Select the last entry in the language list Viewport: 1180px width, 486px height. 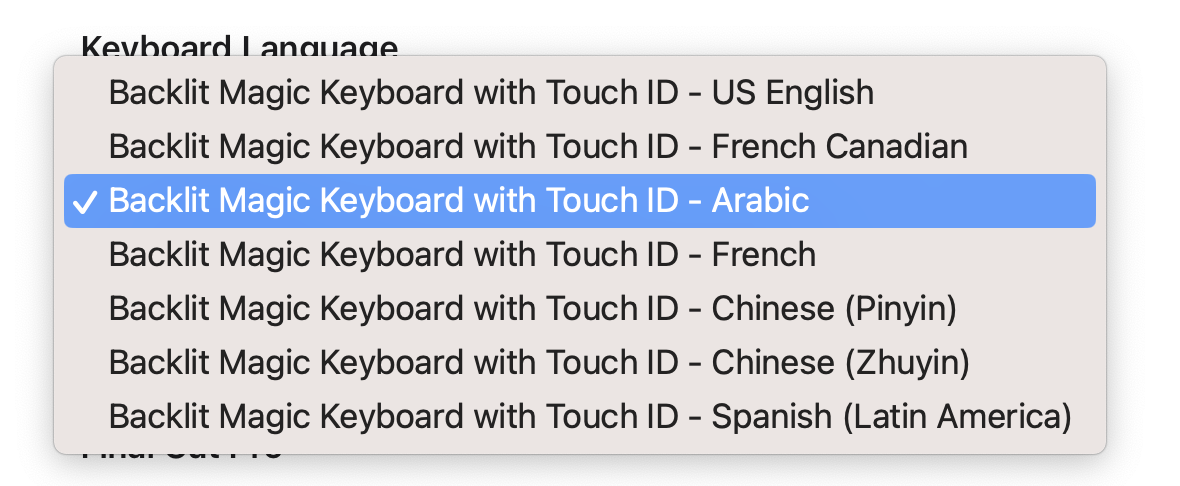click(590, 416)
